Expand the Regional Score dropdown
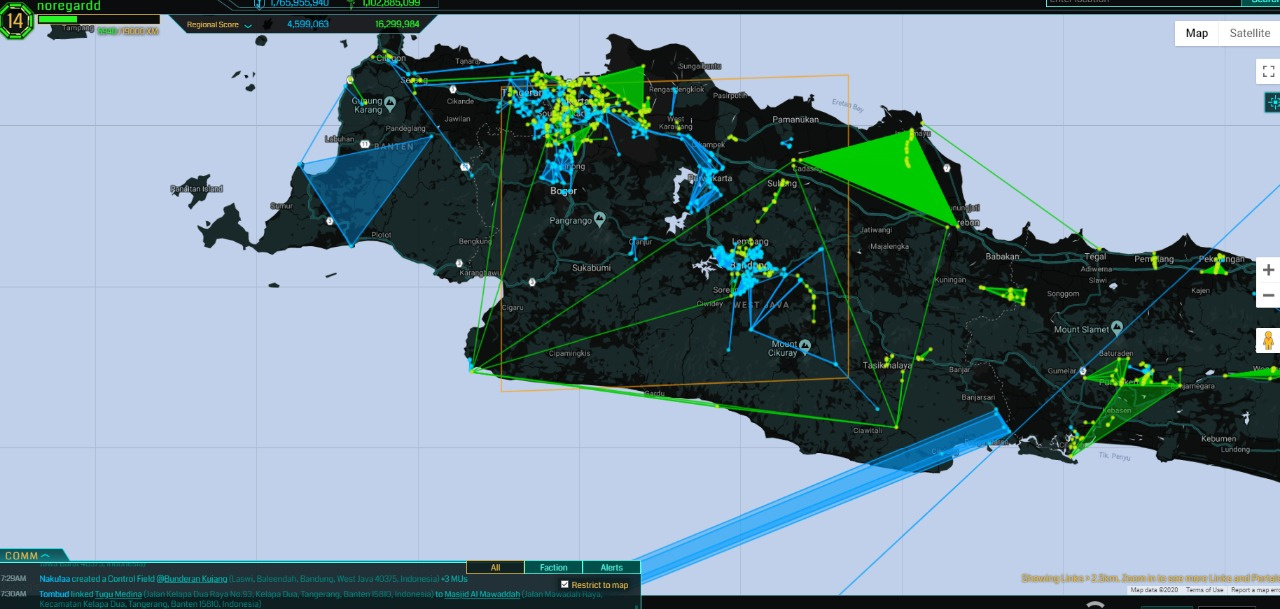 [248, 25]
